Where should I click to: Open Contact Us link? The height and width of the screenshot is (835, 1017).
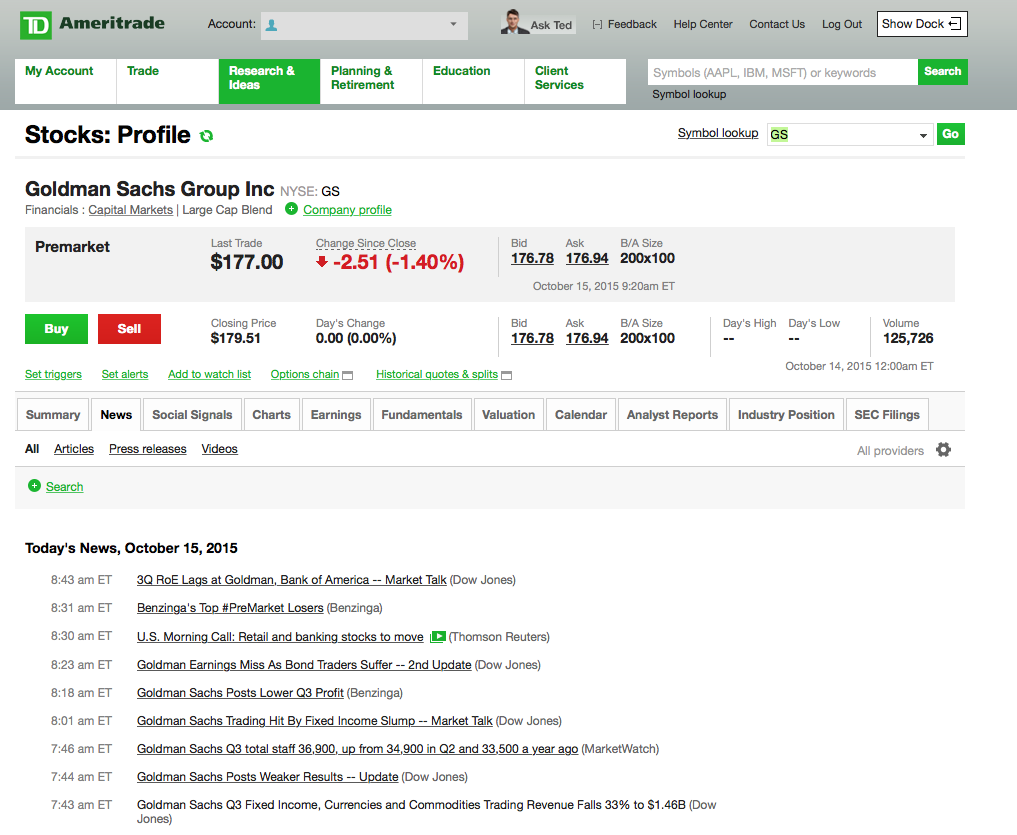[x=776, y=24]
